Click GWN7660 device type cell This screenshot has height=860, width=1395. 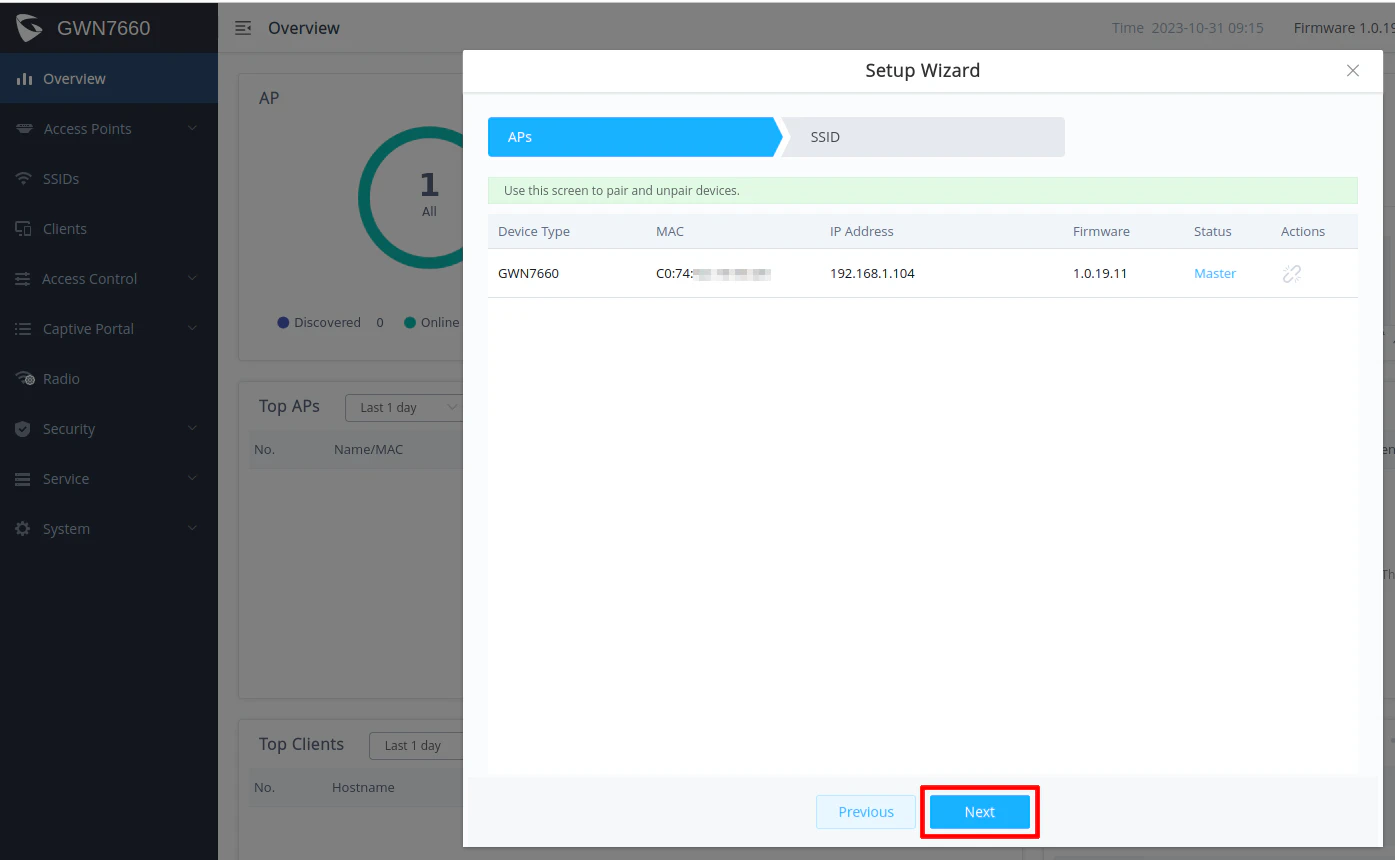(x=528, y=273)
